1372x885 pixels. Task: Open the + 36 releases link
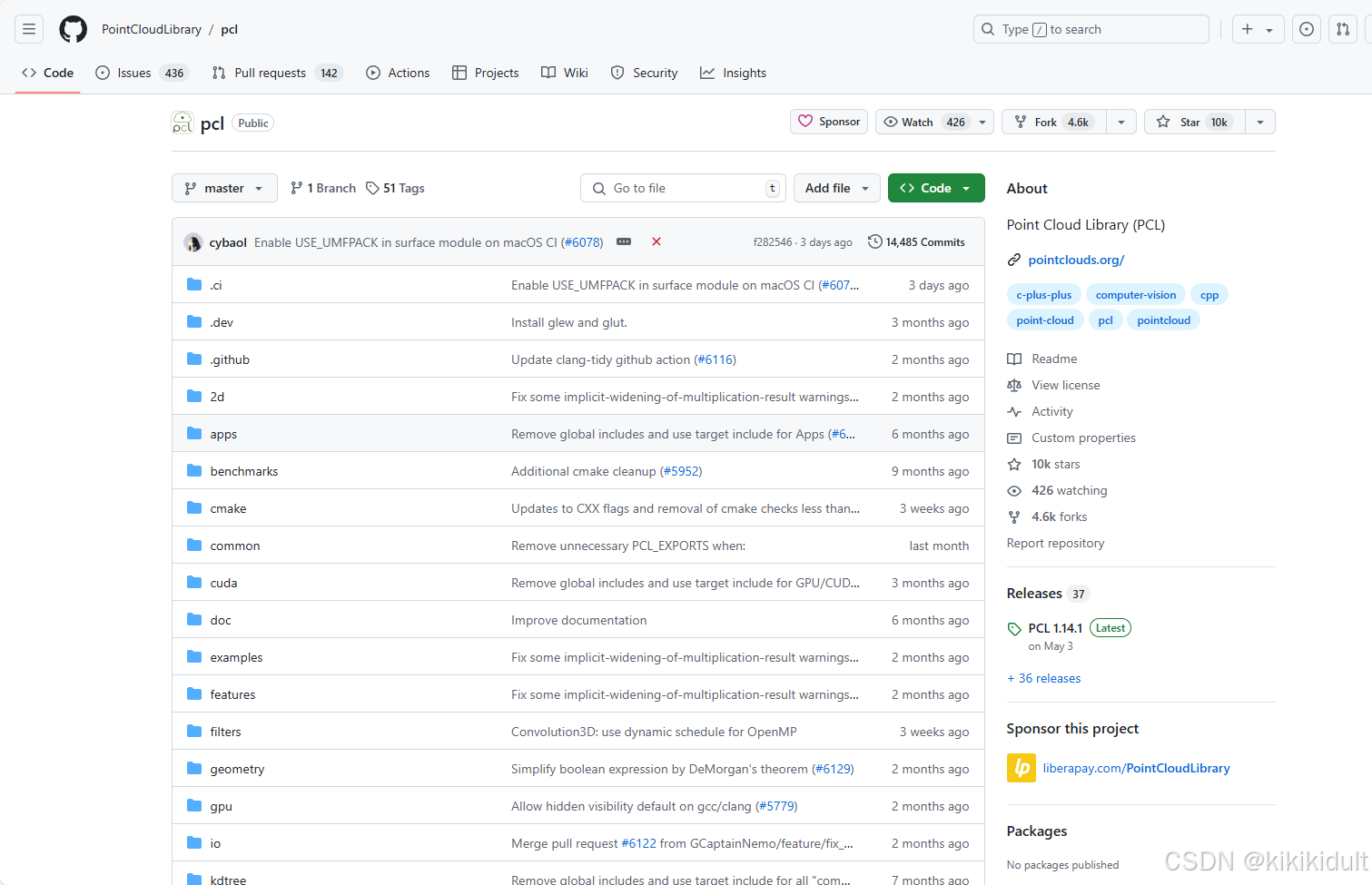pos(1044,679)
